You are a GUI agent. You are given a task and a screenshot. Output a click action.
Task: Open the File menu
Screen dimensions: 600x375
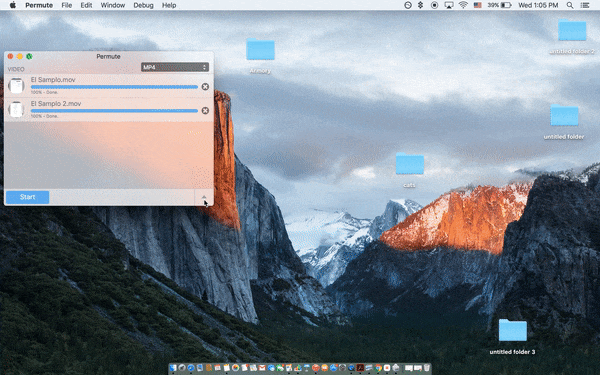(67, 5)
